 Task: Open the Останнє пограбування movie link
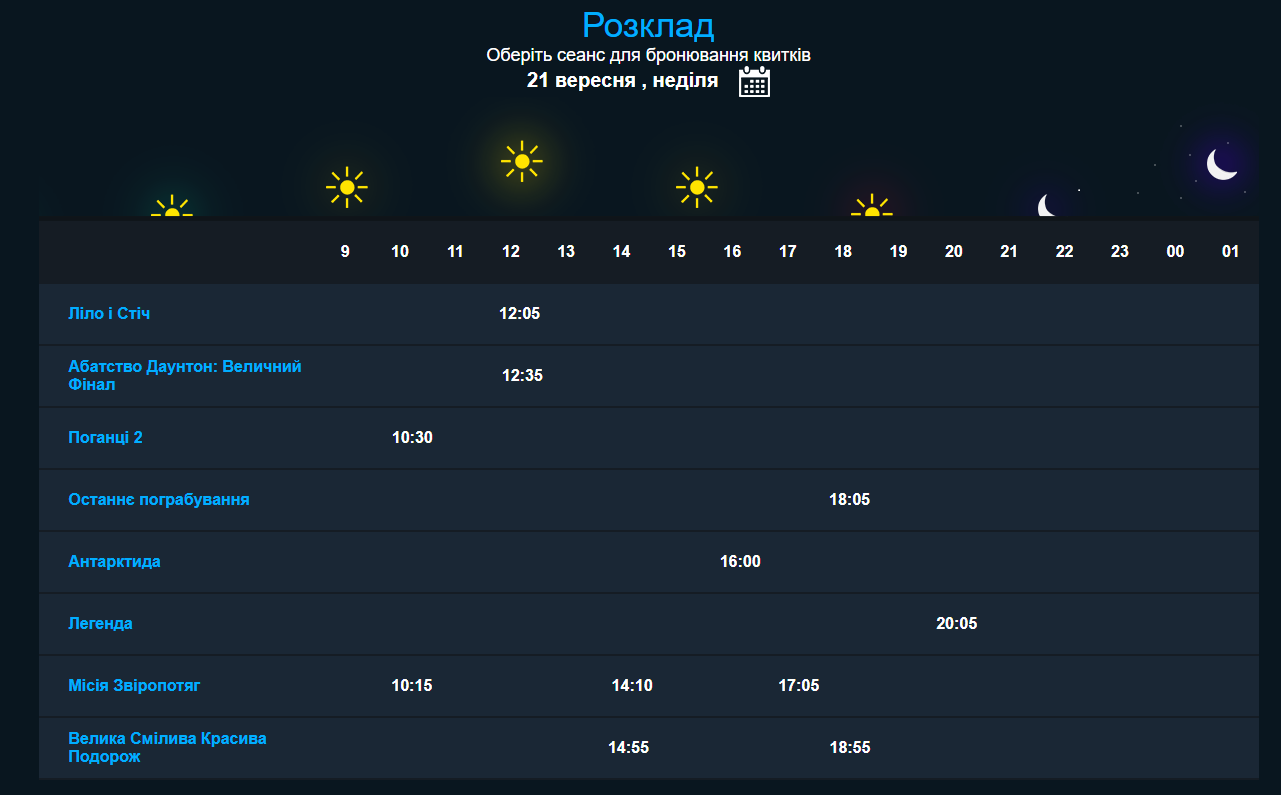click(x=158, y=500)
